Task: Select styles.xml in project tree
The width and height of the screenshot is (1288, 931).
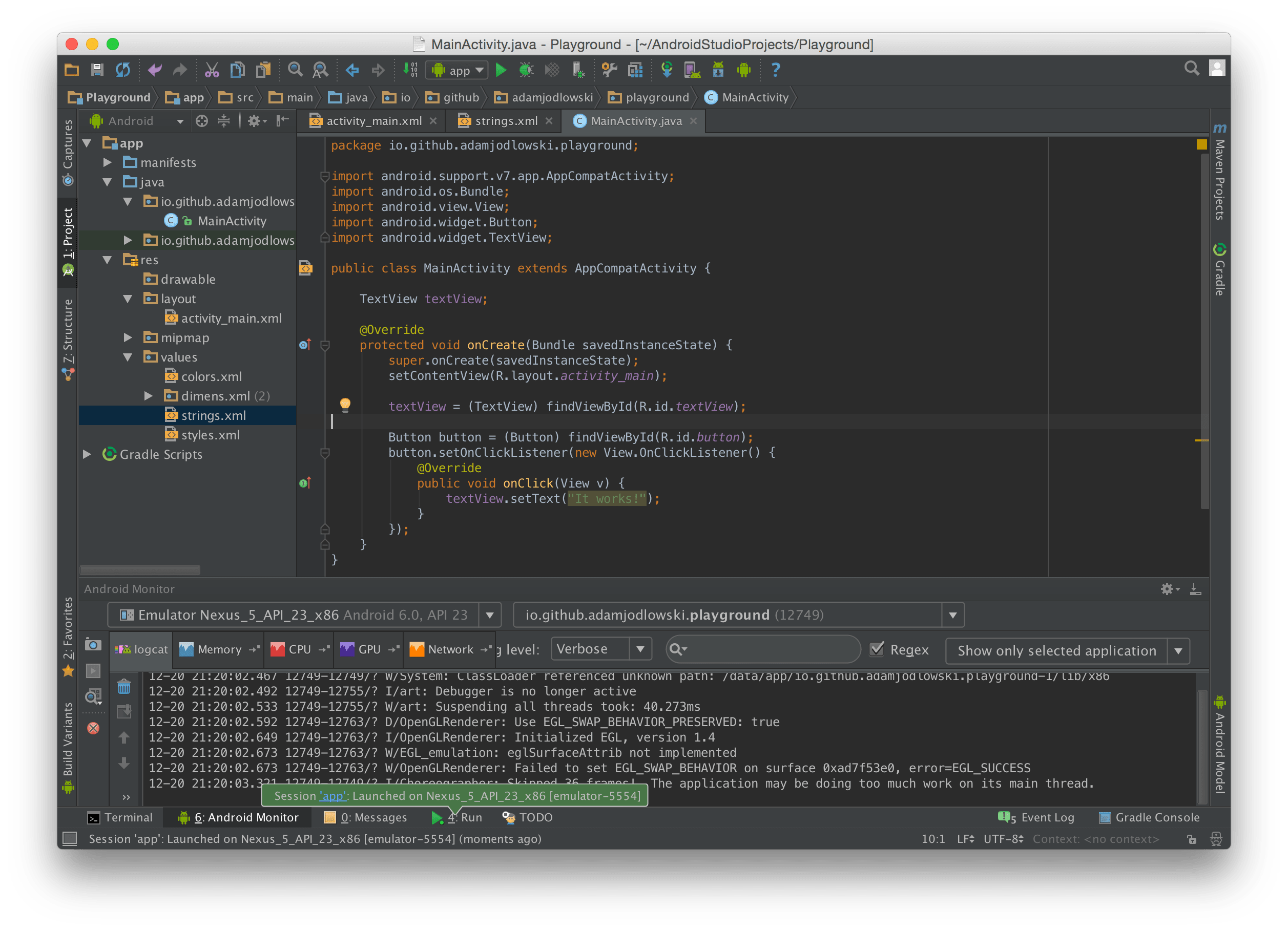Action: coord(210,435)
